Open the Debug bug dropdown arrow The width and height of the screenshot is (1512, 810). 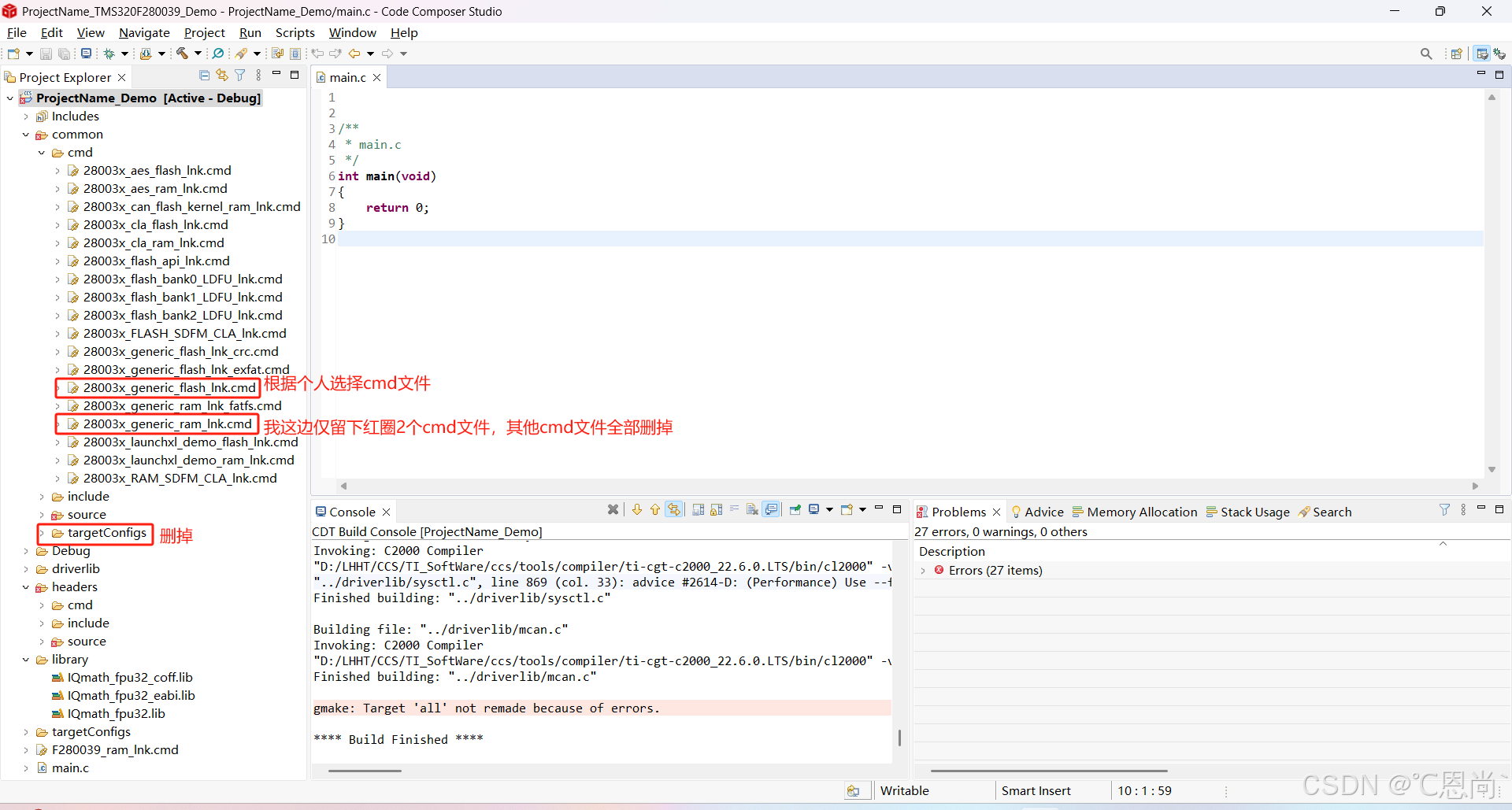pyautogui.click(x=124, y=54)
